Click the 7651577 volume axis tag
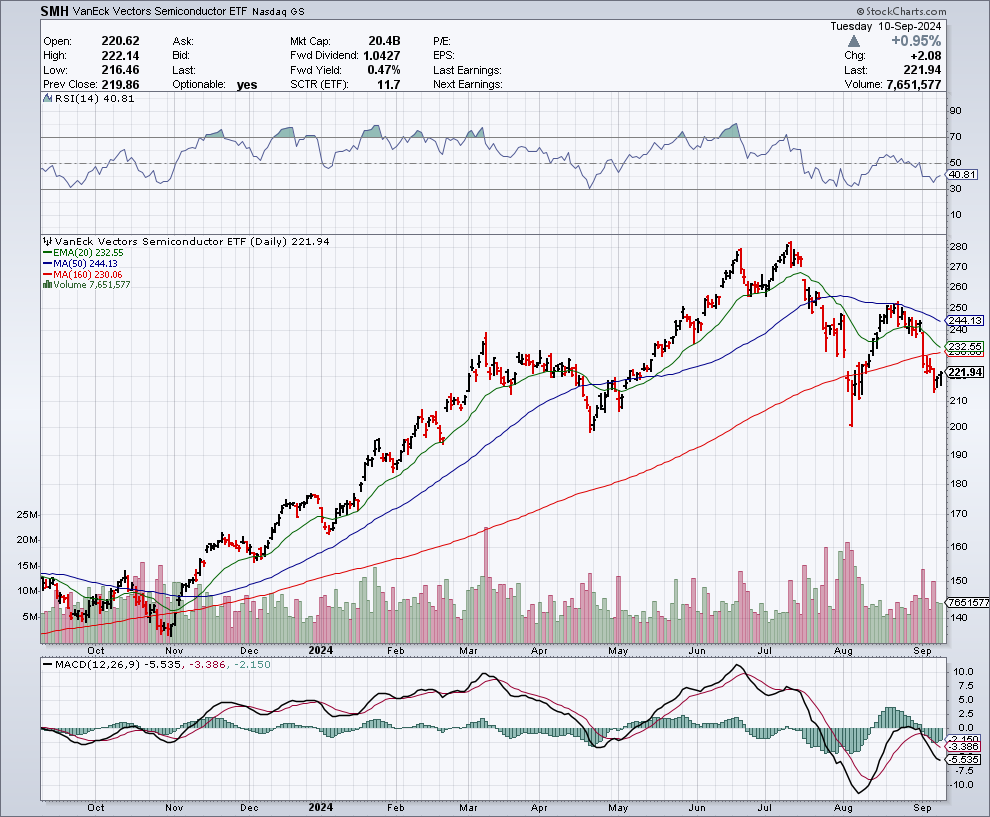 [x=965, y=603]
